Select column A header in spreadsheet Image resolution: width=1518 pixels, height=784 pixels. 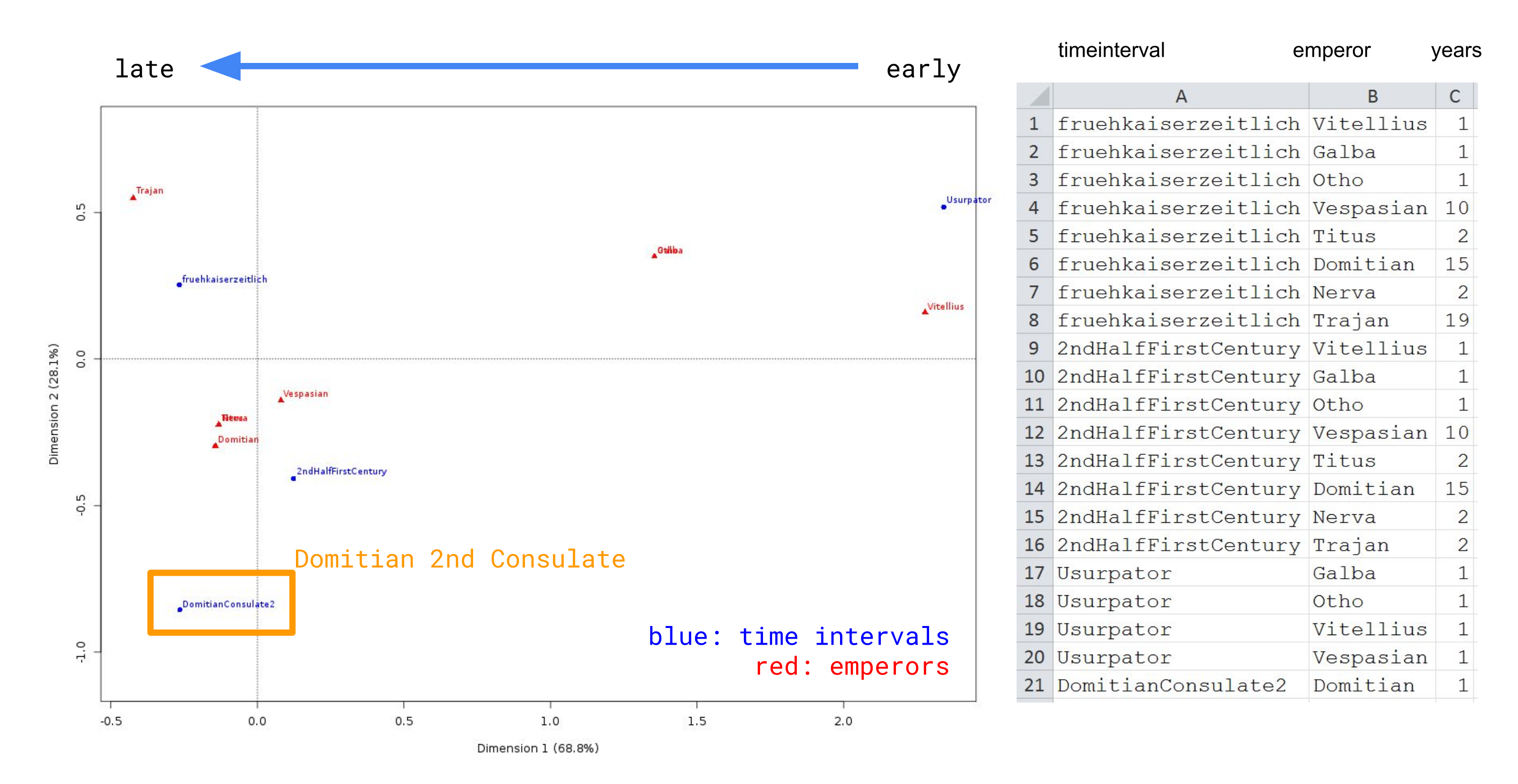[x=1181, y=96]
